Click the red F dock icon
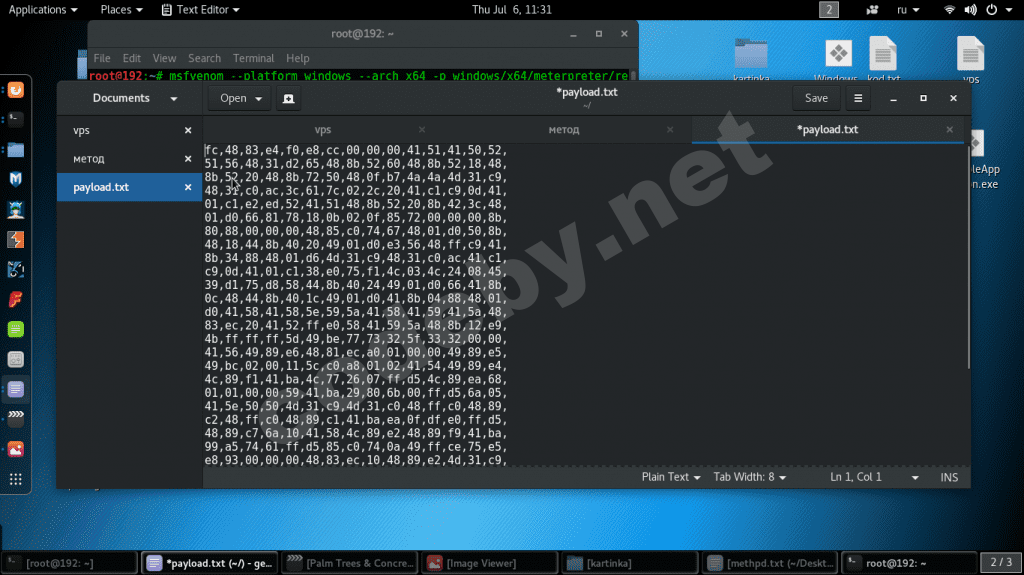Viewport: 1024px width, 575px height. [x=16, y=299]
